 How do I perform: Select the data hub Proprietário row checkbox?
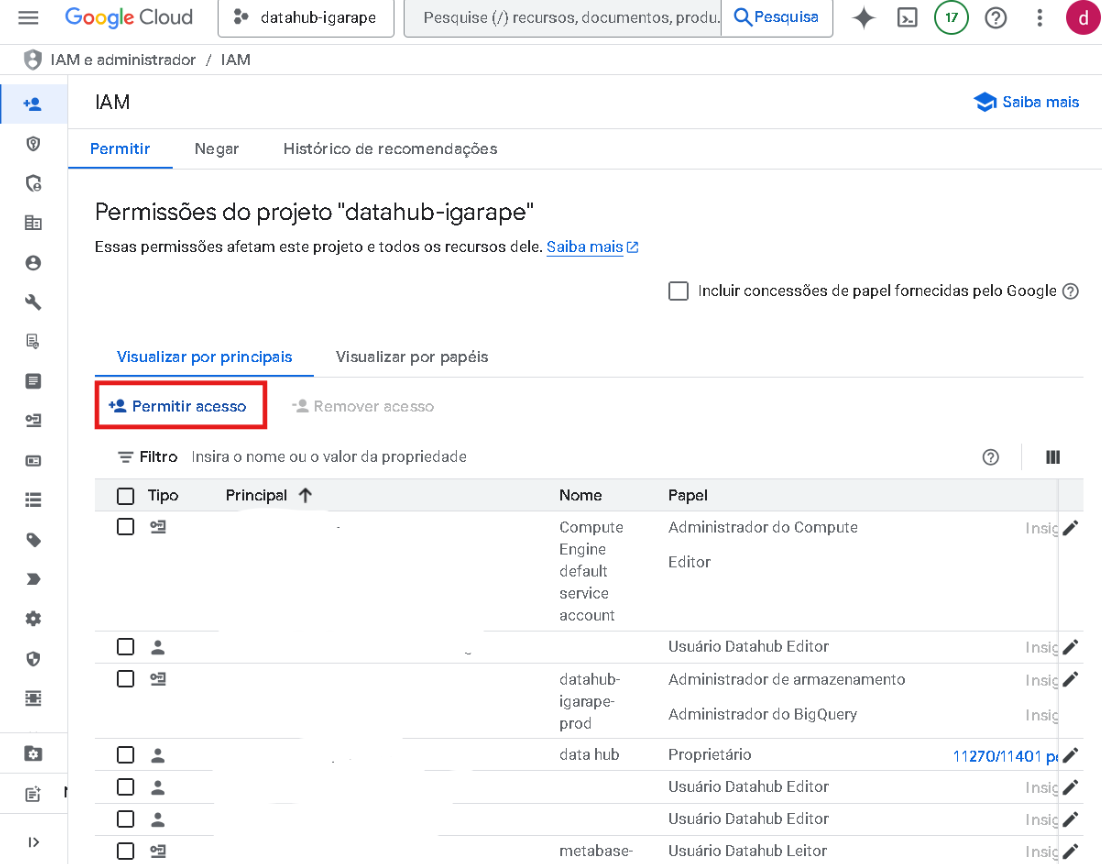(125, 755)
